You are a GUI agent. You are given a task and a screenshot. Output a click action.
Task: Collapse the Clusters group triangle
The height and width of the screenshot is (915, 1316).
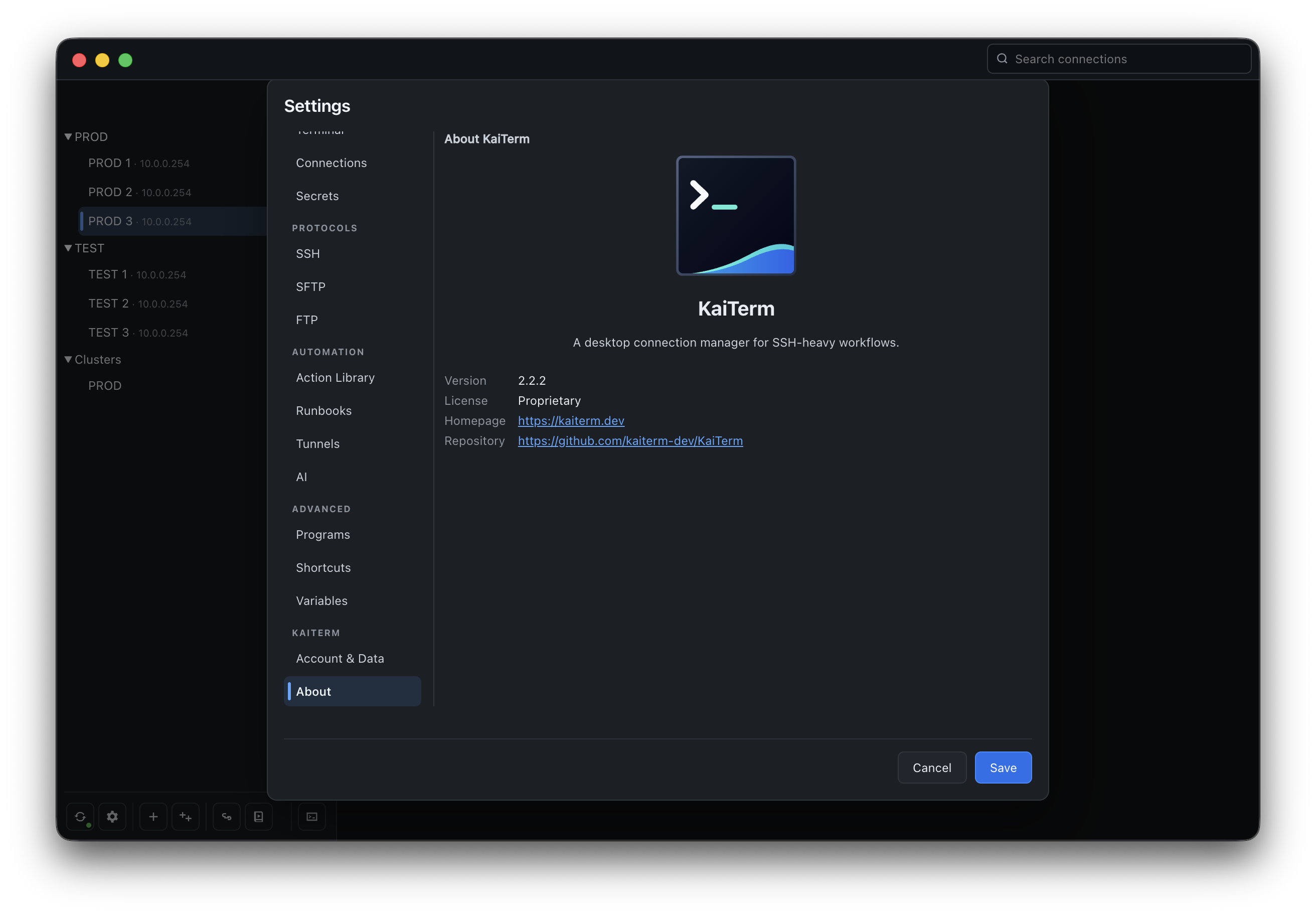68,360
